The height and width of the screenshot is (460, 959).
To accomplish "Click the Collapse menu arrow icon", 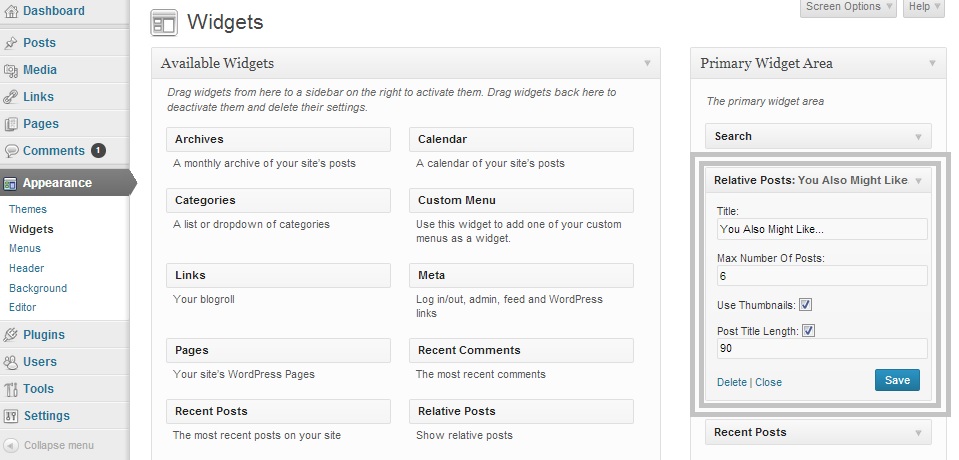I will pos(11,445).
